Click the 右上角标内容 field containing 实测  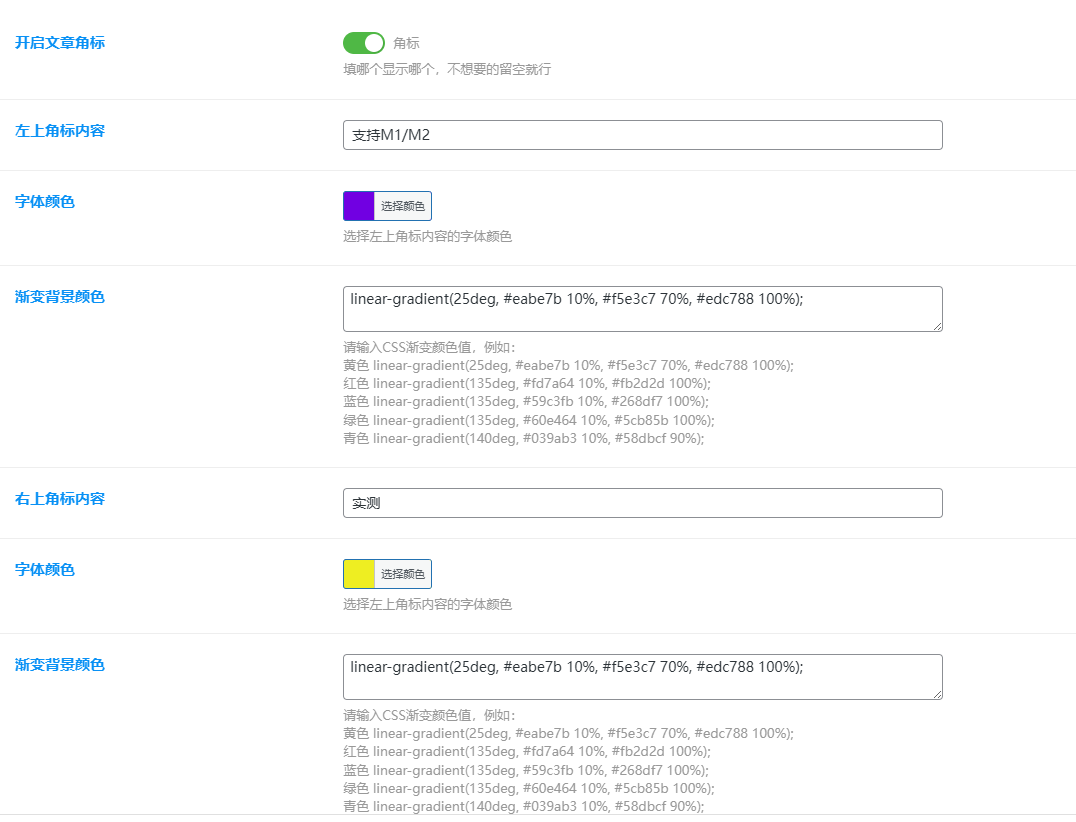coord(642,503)
